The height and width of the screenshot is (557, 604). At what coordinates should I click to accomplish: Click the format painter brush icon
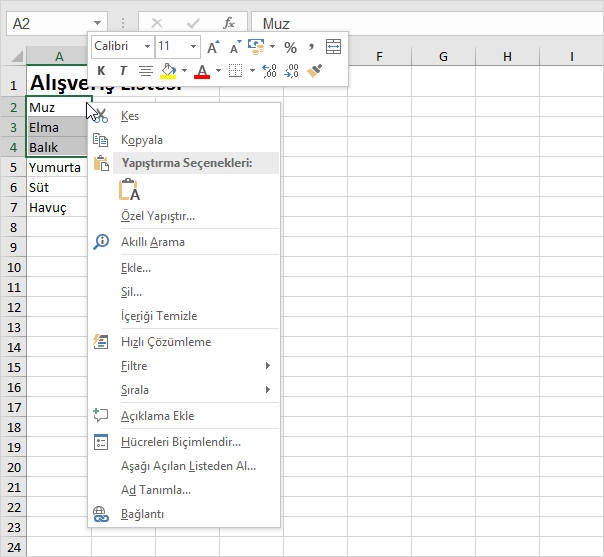(314, 71)
